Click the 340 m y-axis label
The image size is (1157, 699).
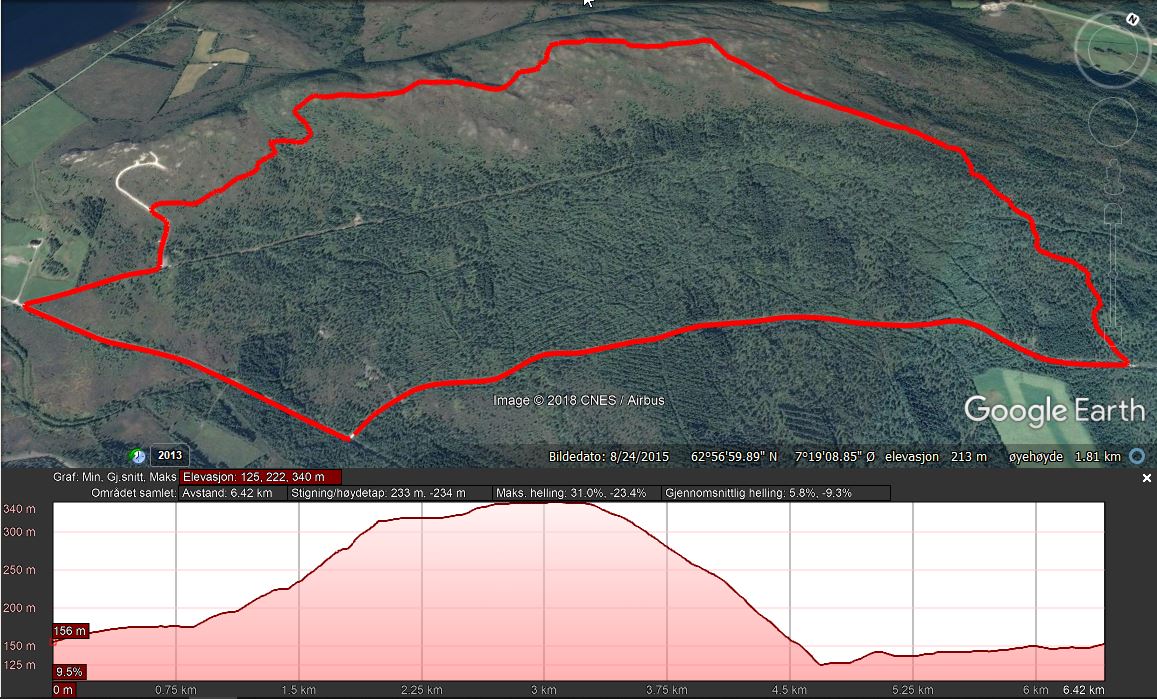[x=19, y=509]
